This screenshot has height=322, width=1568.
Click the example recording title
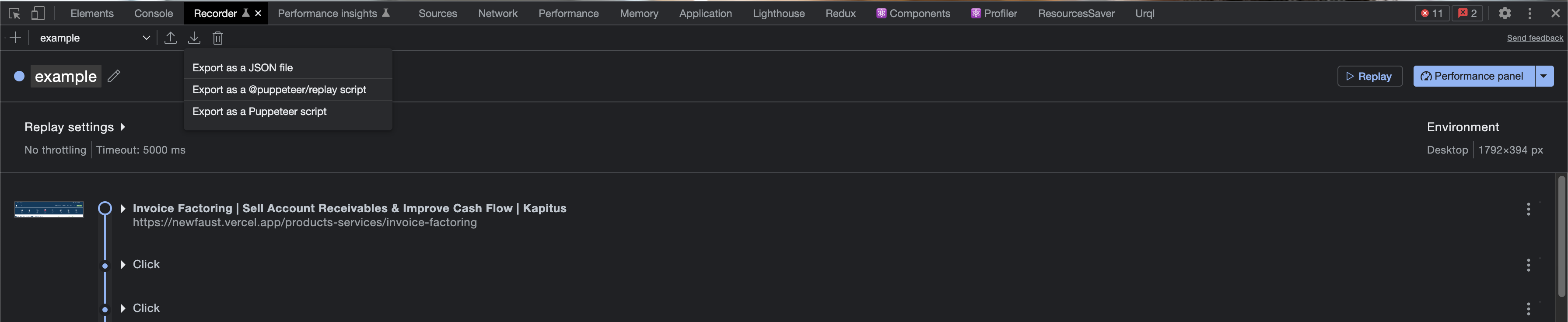[66, 76]
